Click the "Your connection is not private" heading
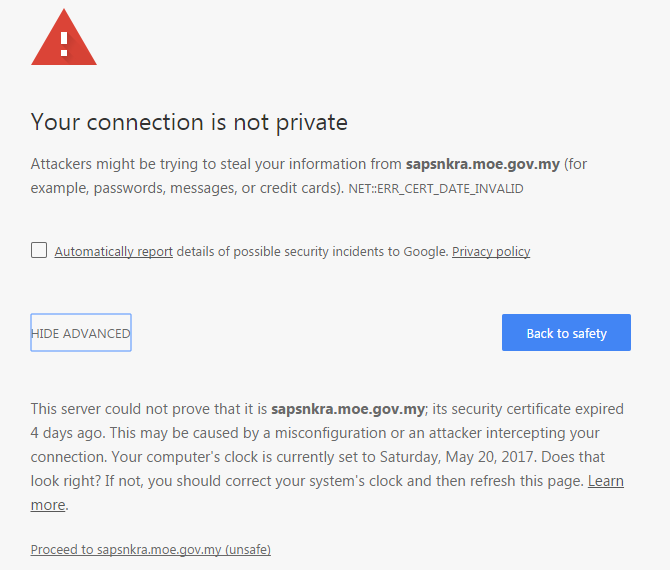This screenshot has height=570, width=670. [x=189, y=123]
